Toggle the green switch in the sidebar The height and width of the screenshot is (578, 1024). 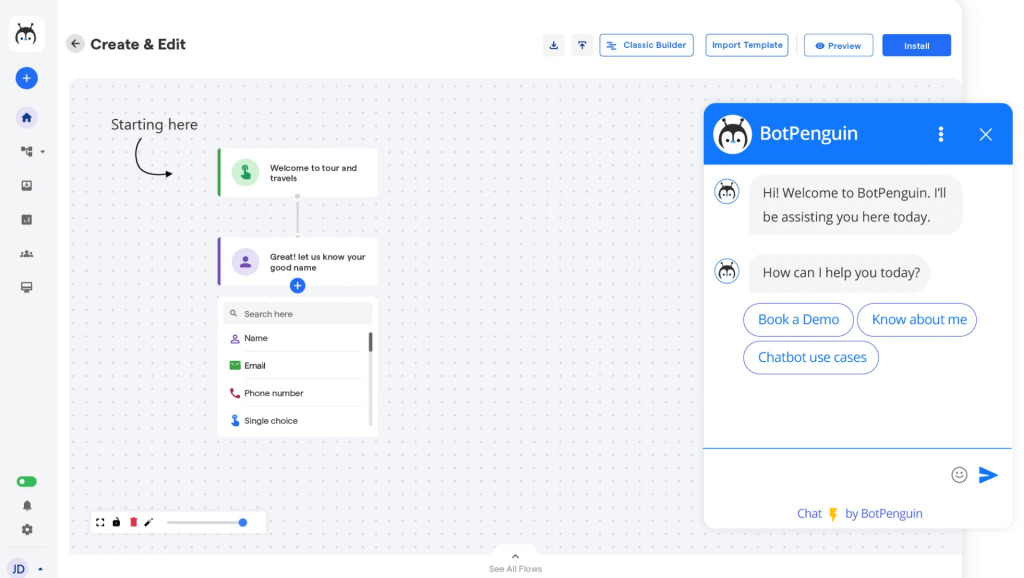[26, 481]
